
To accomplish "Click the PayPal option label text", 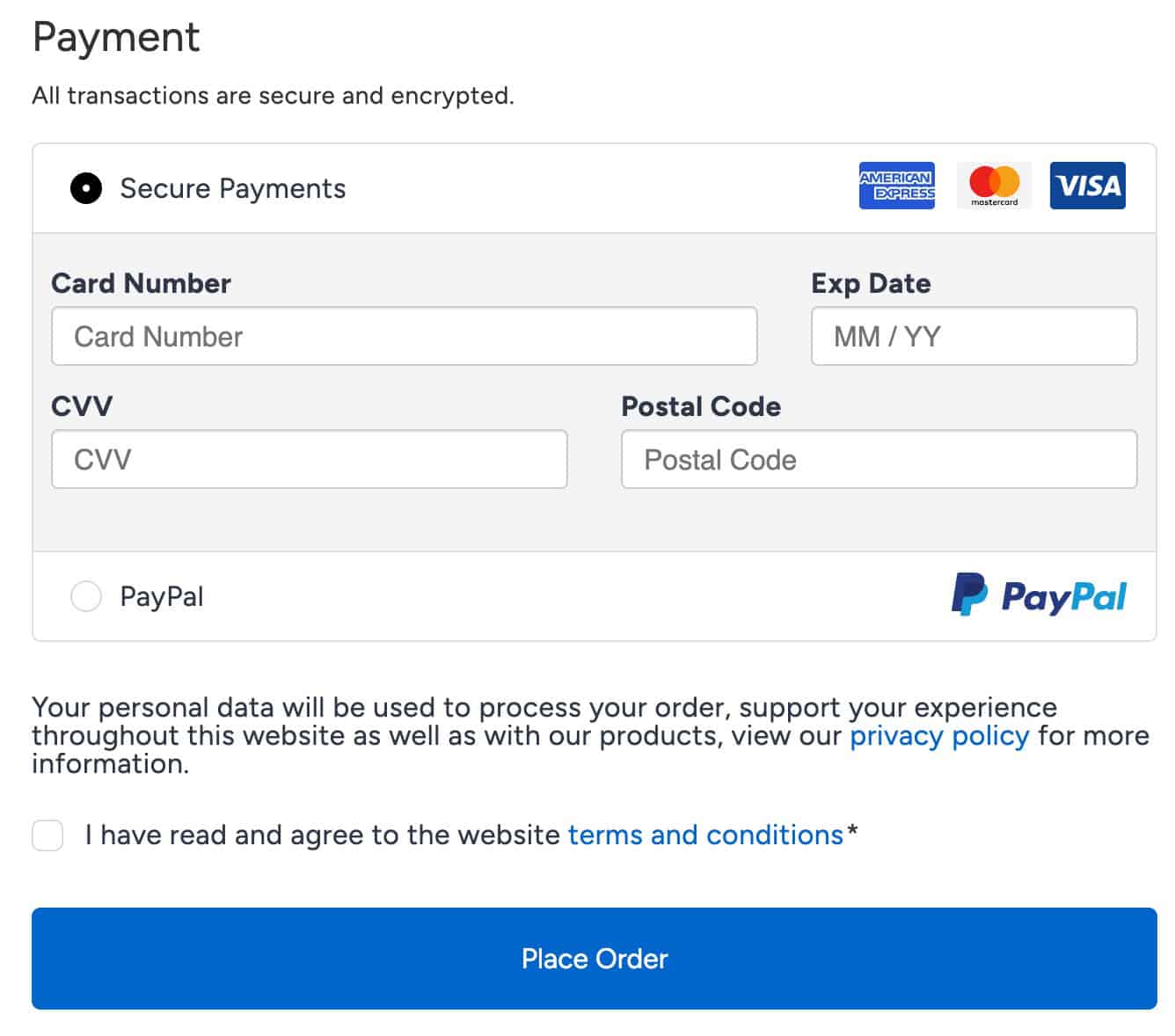I will coord(162,596).
